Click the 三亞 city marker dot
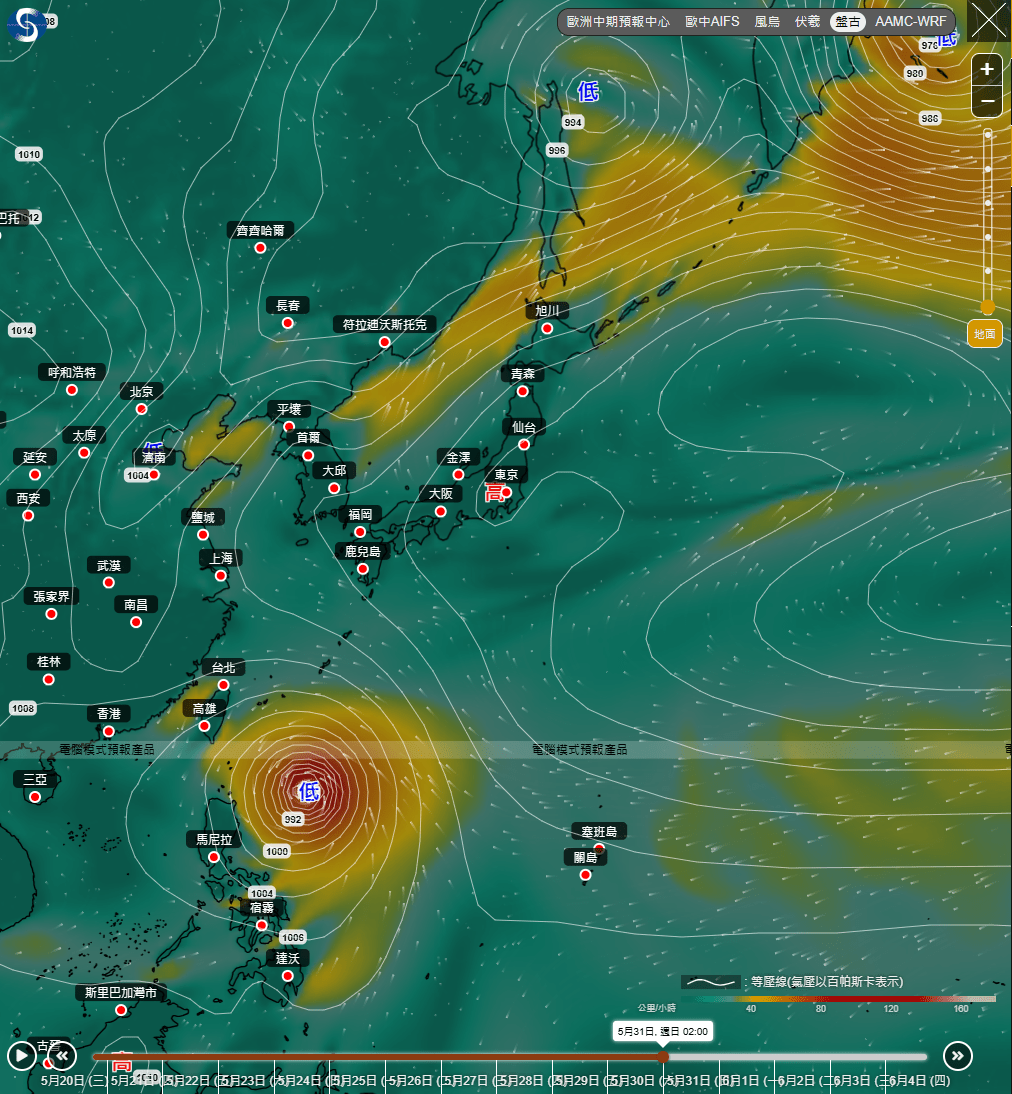This screenshot has height=1094, width=1012. [35, 797]
